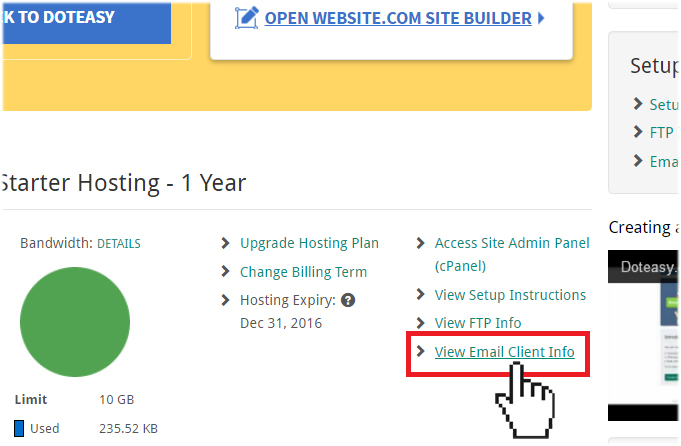Viewport: 681px width, 446px height.
Task: Click the chevron beside Upgrade Hosting Plan
Action: (225, 243)
